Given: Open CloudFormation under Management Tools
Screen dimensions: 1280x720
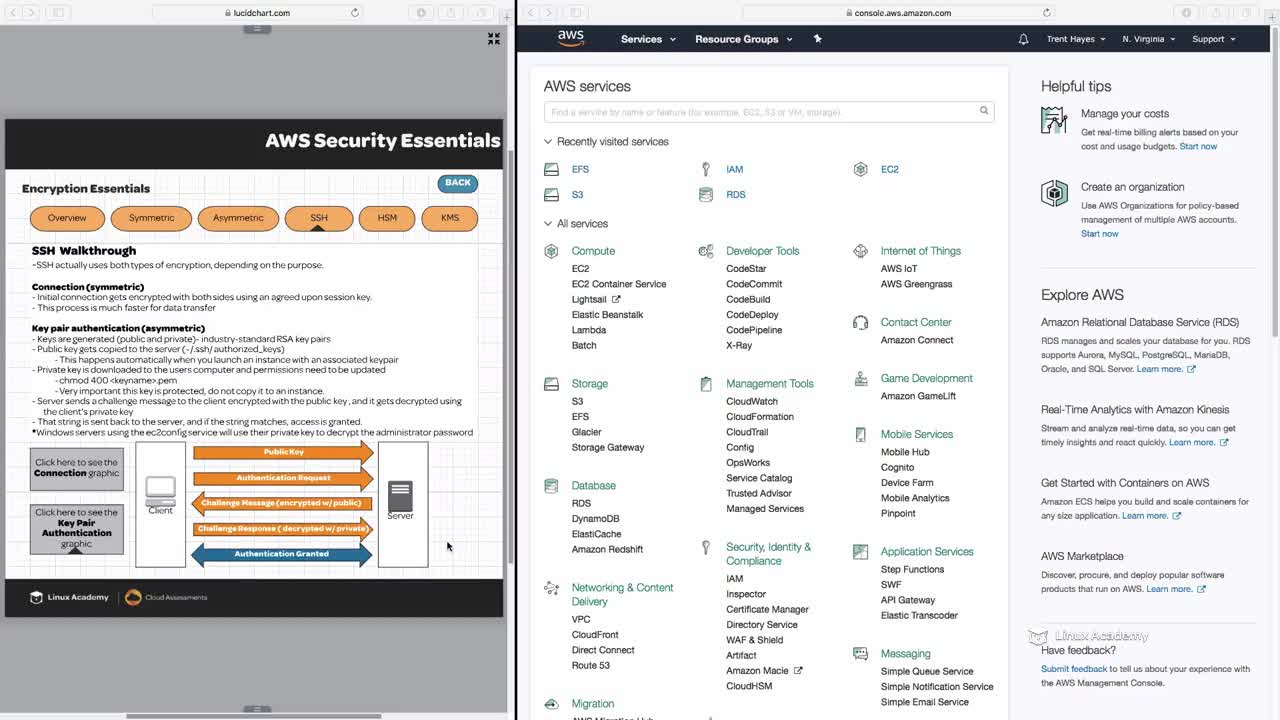Looking at the screenshot, I should (x=760, y=417).
